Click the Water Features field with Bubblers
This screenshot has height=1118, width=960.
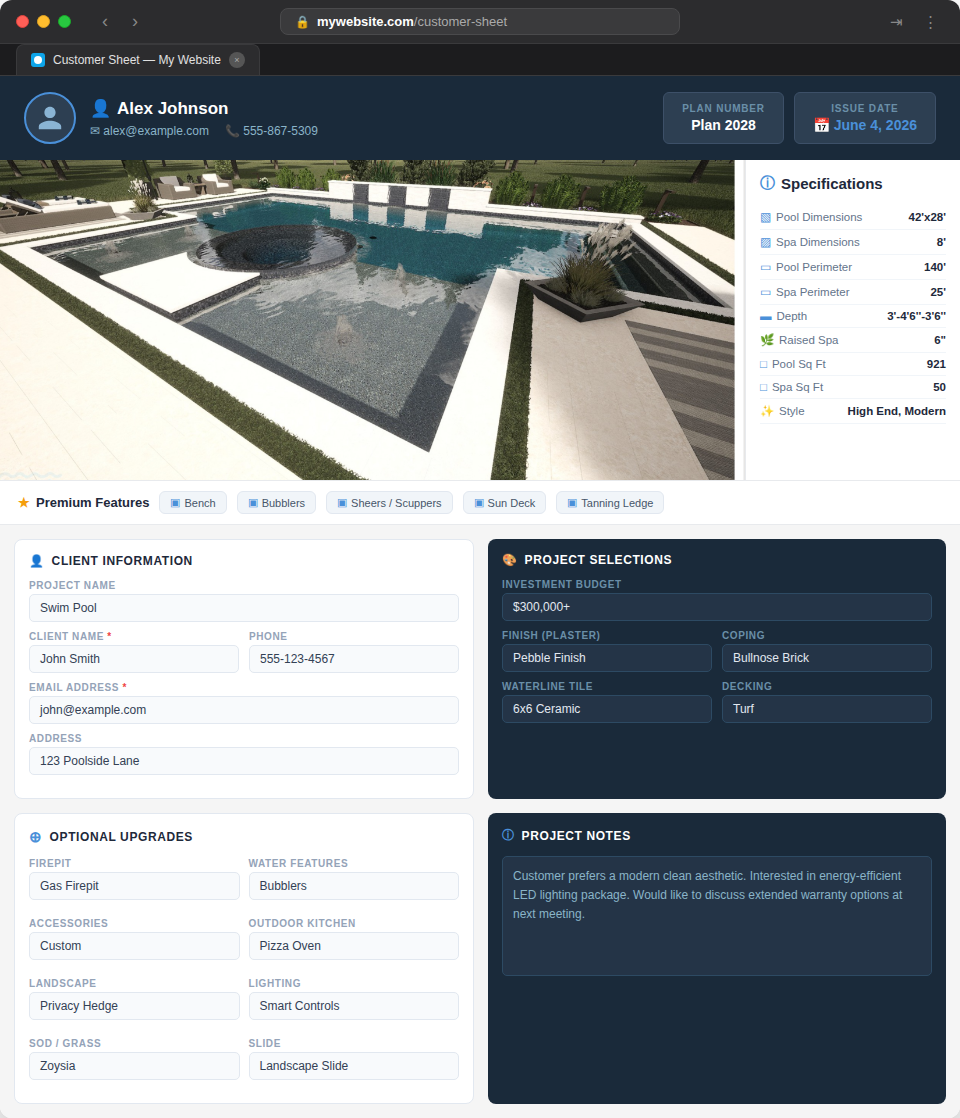(x=354, y=886)
